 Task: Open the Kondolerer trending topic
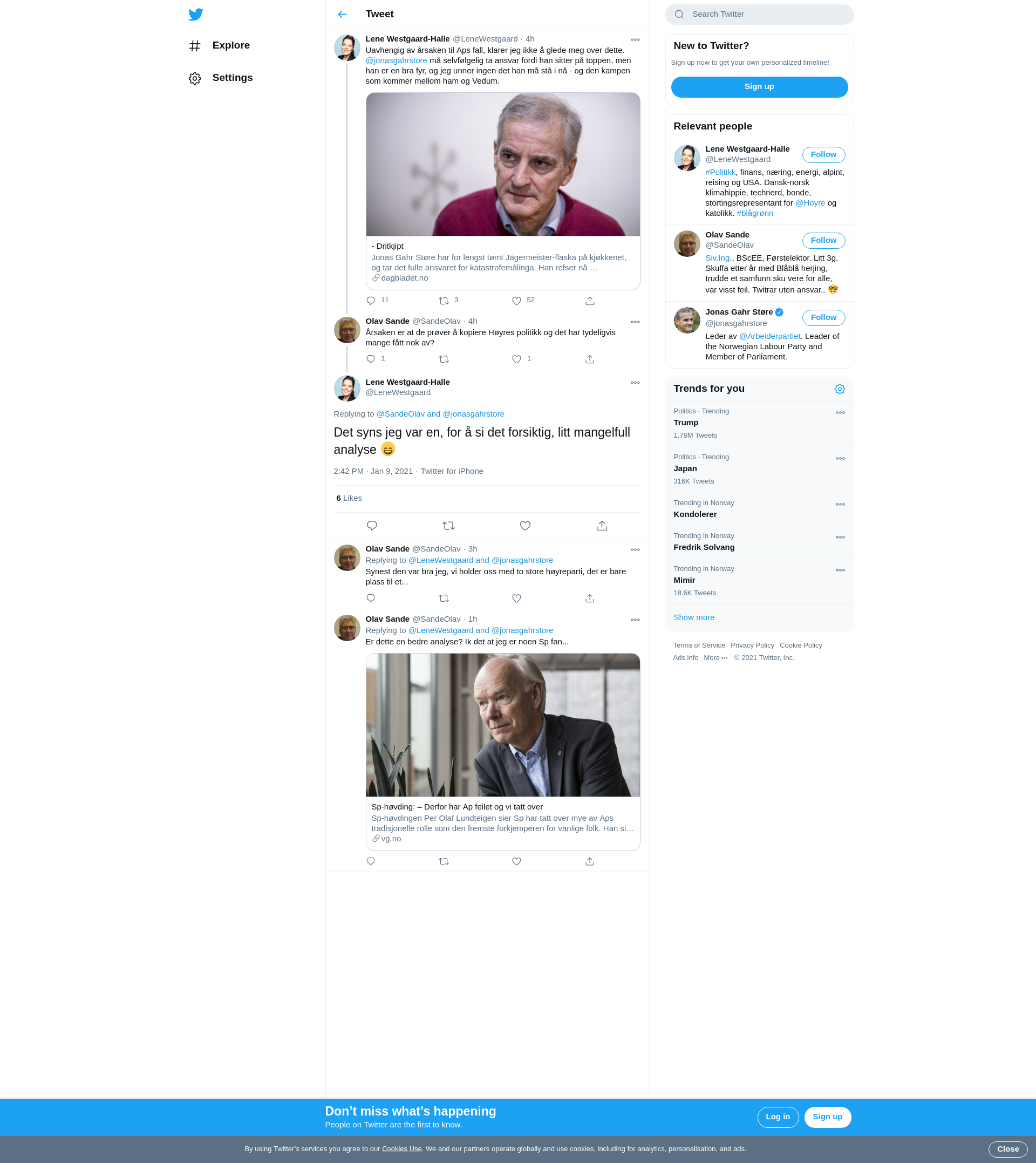click(x=759, y=509)
